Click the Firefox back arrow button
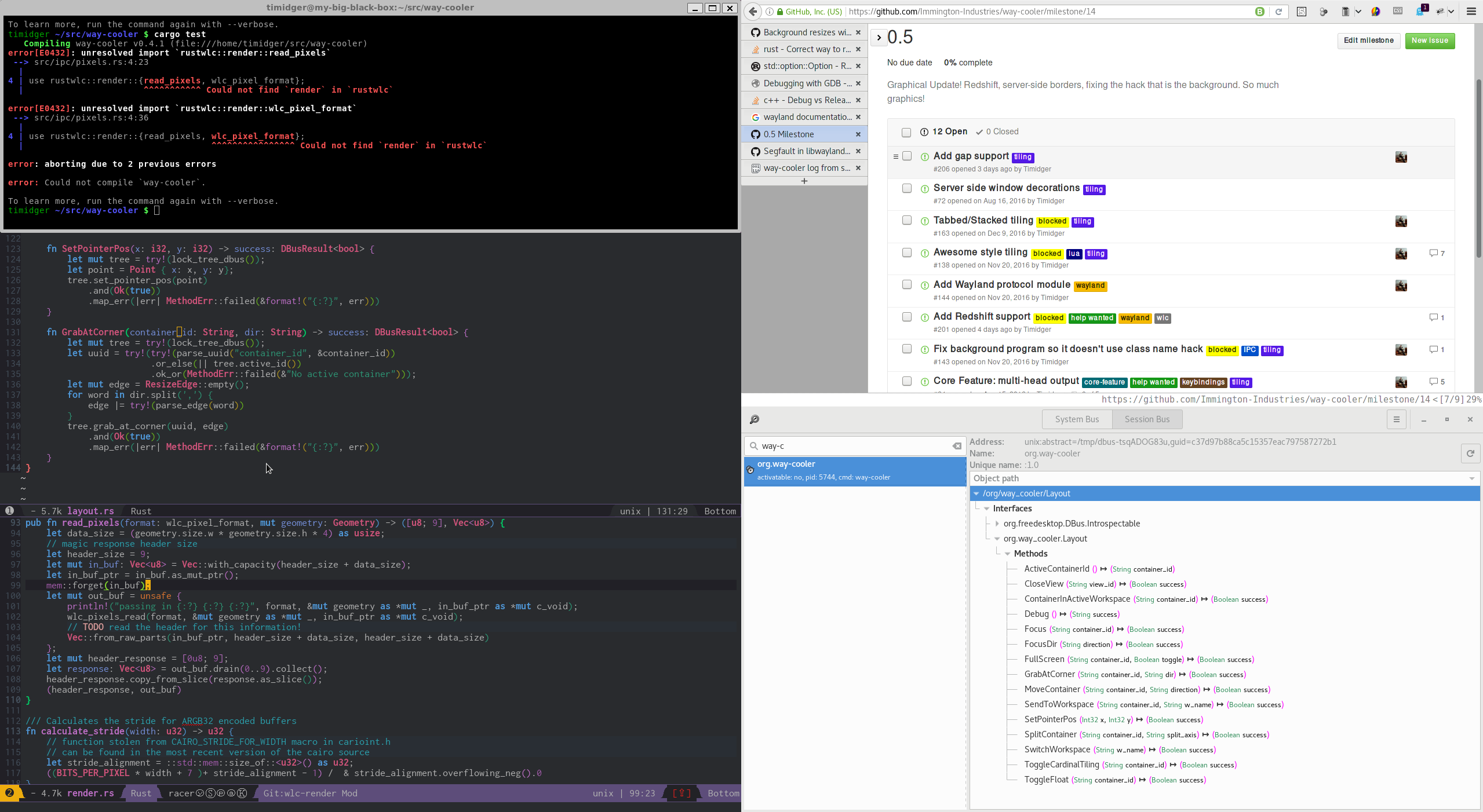This screenshot has width=1483, height=812. tap(753, 12)
